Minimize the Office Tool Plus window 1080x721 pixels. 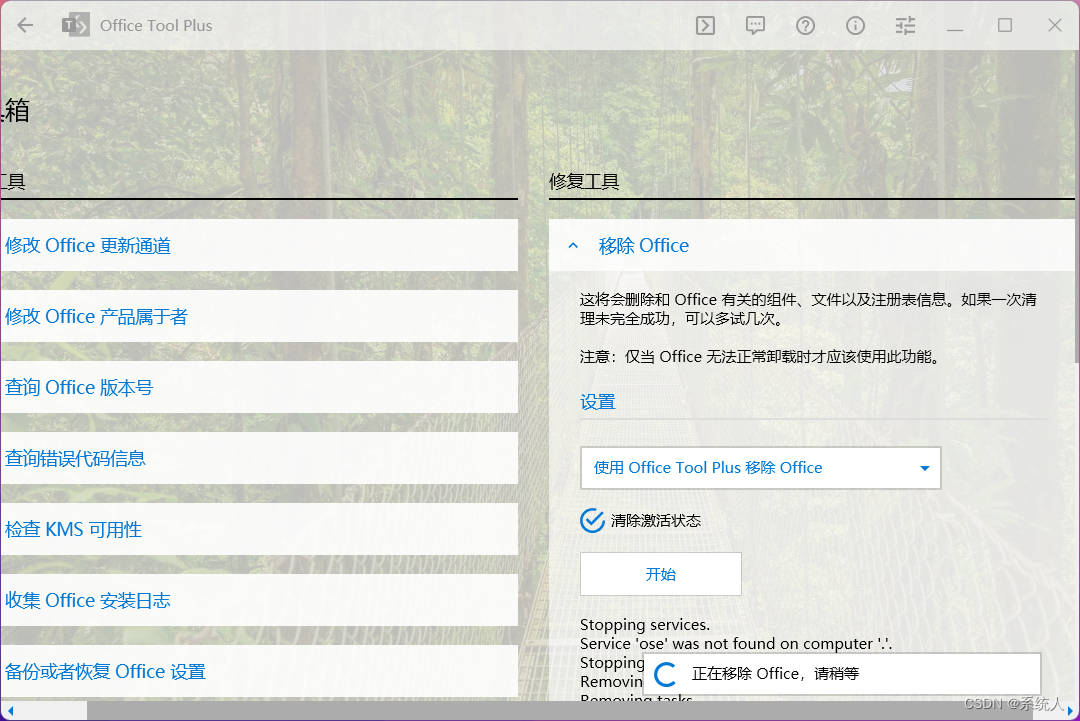pyautogui.click(x=955, y=29)
